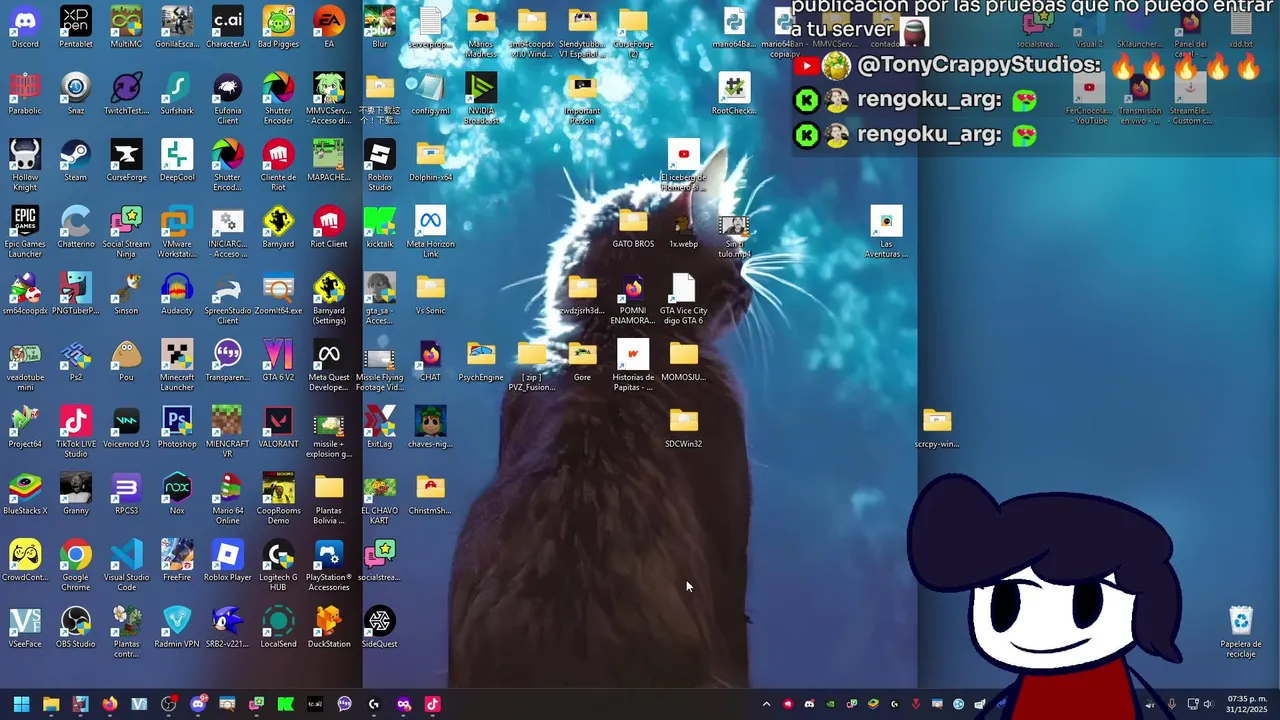
Task: Open the Granny game shortcut
Action: click(75, 494)
